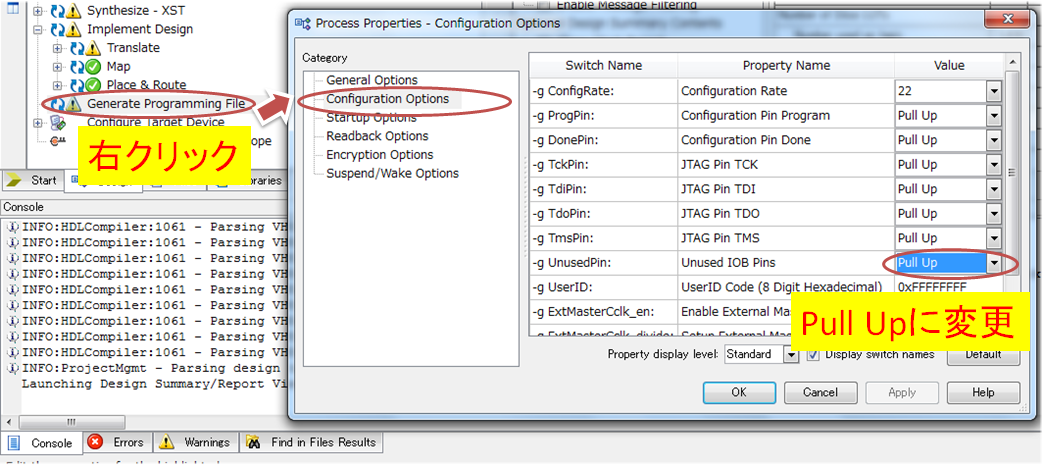Toggle the Display switch names checkbox
1043x465 pixels.
[x=814, y=354]
